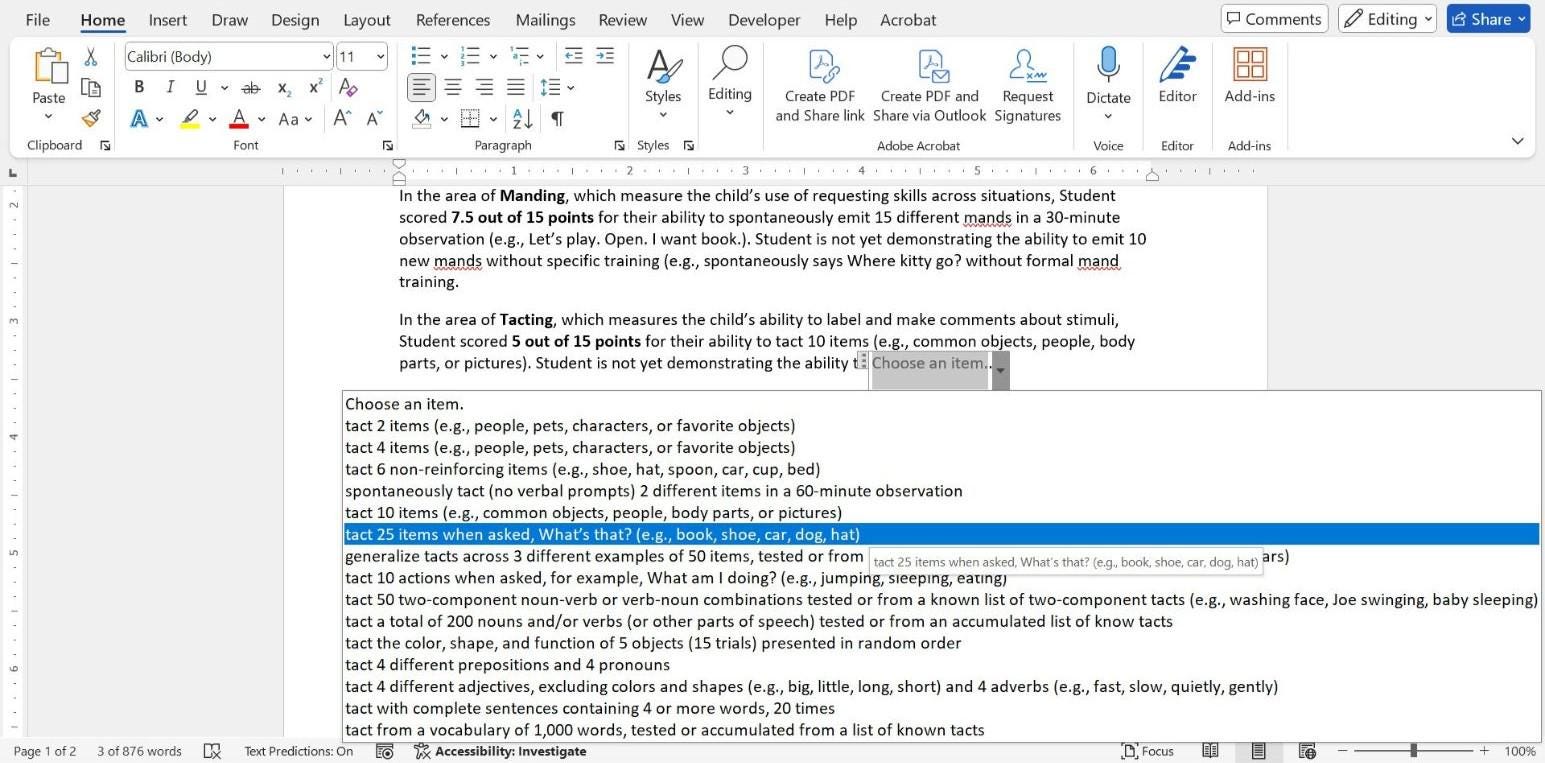Open the Editor pane
Viewport: 1545px width, 763px height.
[x=1177, y=80]
